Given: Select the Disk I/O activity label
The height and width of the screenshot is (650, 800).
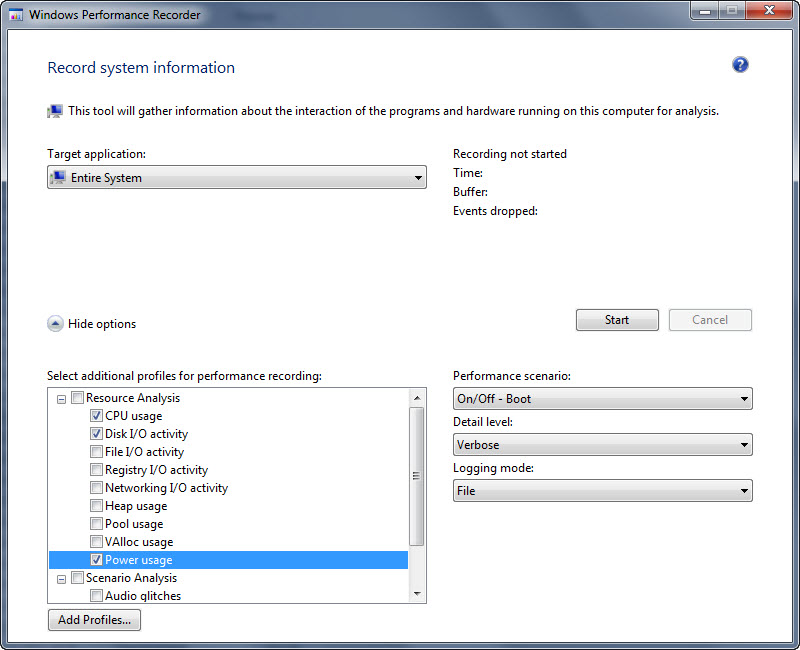Looking at the screenshot, I should point(146,434).
